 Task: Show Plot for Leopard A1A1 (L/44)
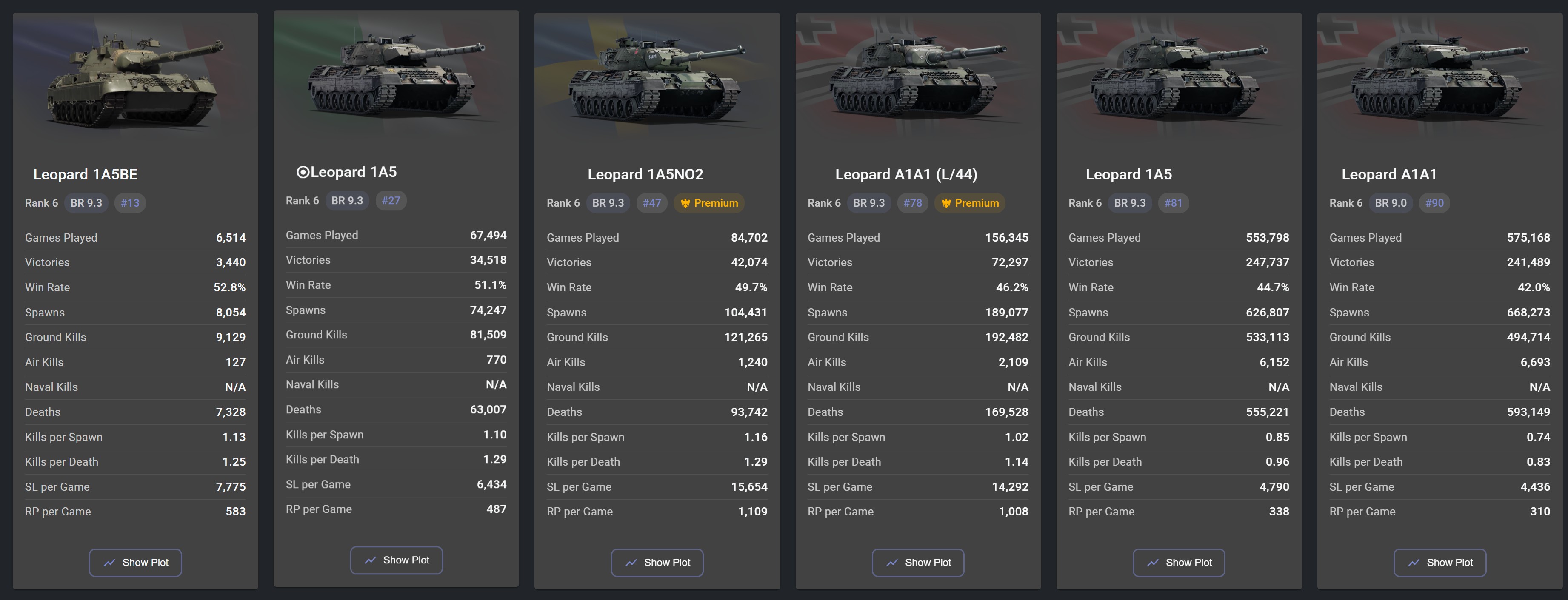918,562
